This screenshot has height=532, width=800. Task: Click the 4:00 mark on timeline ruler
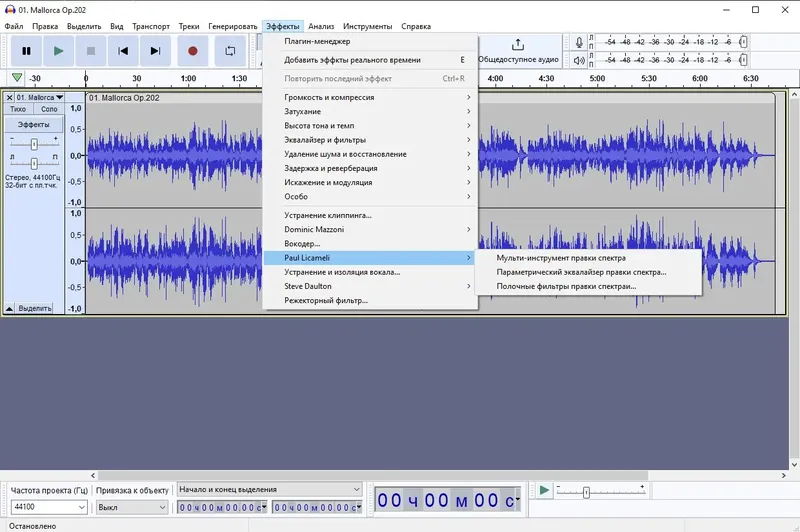pos(495,79)
